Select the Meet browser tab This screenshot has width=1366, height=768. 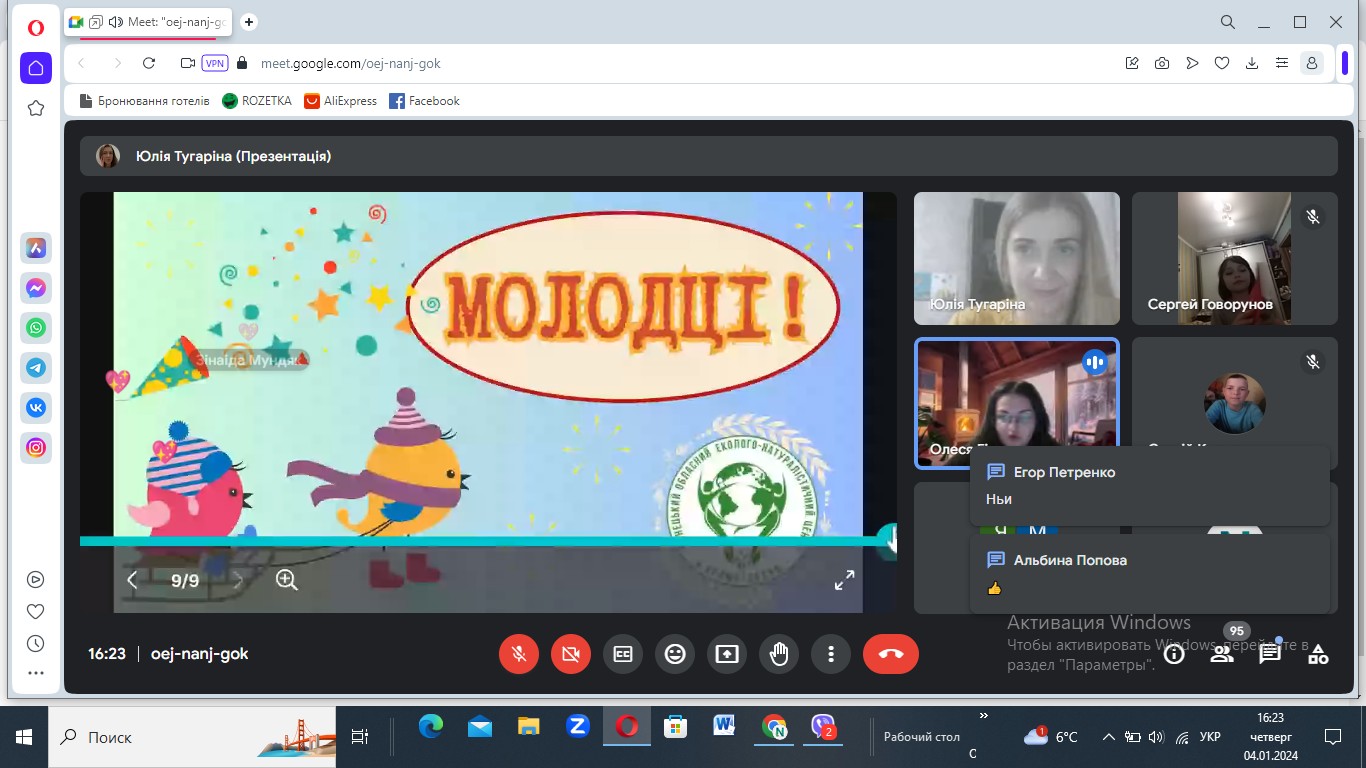click(x=150, y=22)
